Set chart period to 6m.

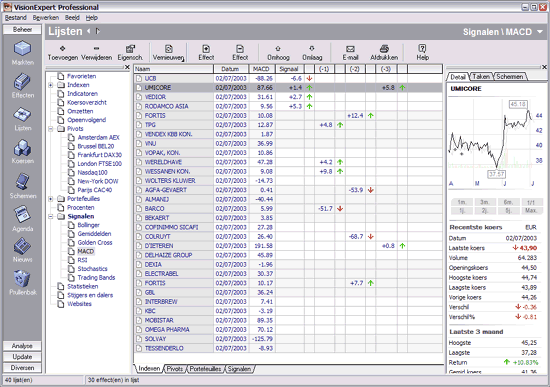point(508,202)
